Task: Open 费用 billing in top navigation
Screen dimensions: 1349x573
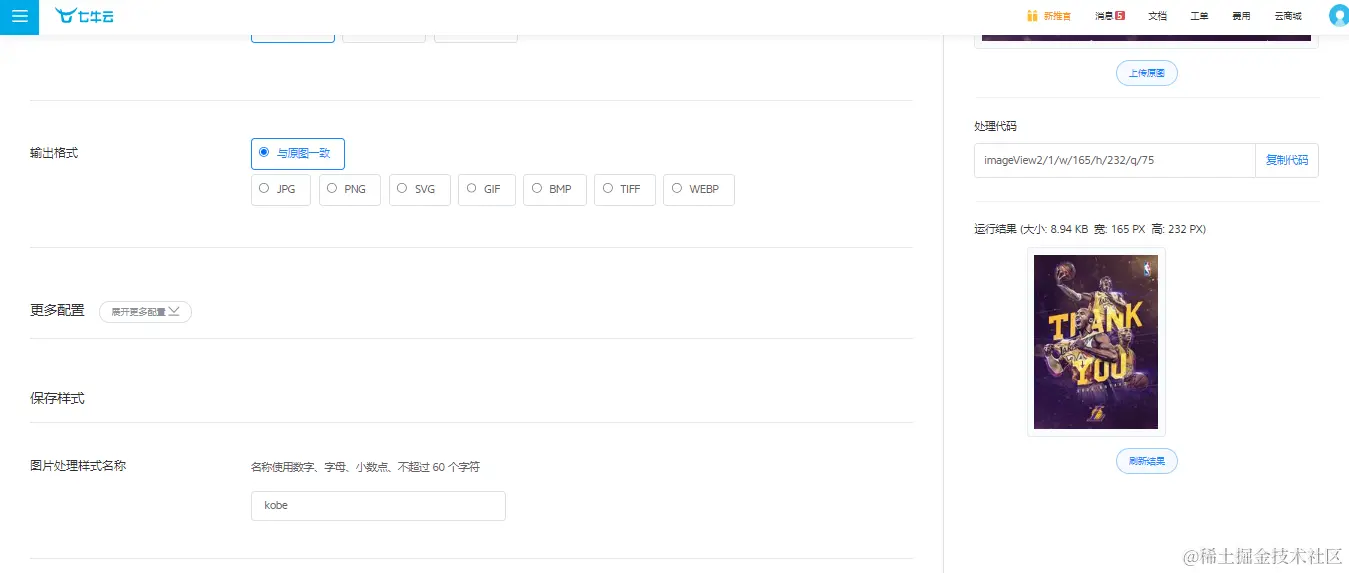Action: coord(1241,16)
